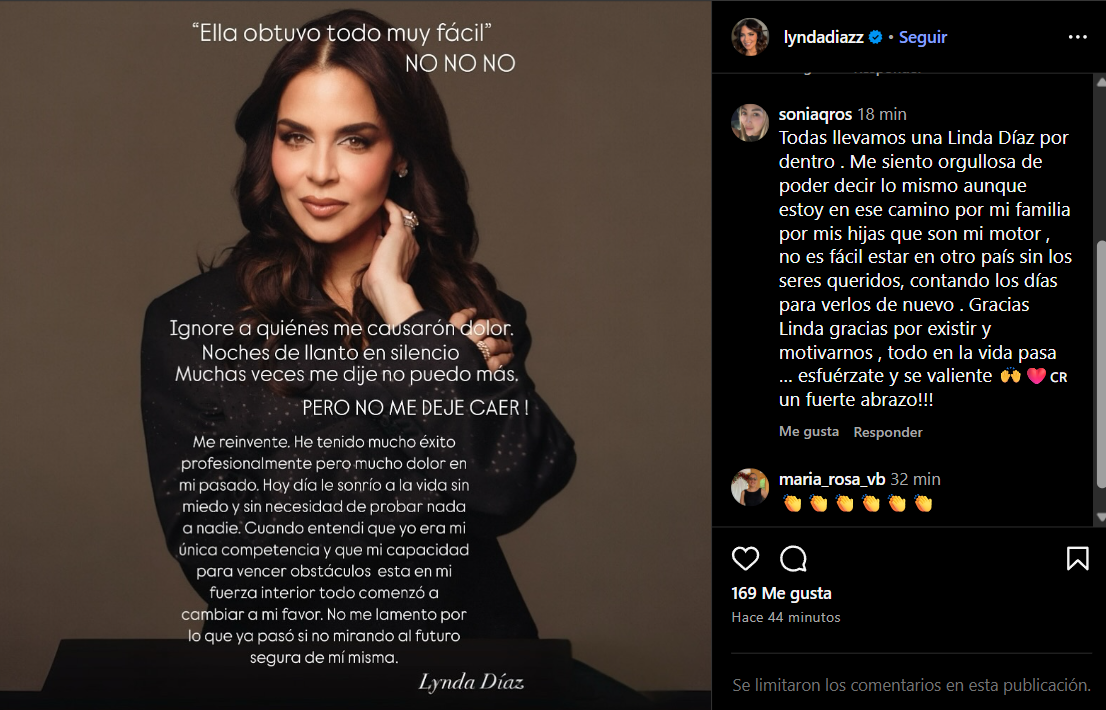Save the post with the bookmark icon
1106x710 pixels.
[x=1077, y=558]
